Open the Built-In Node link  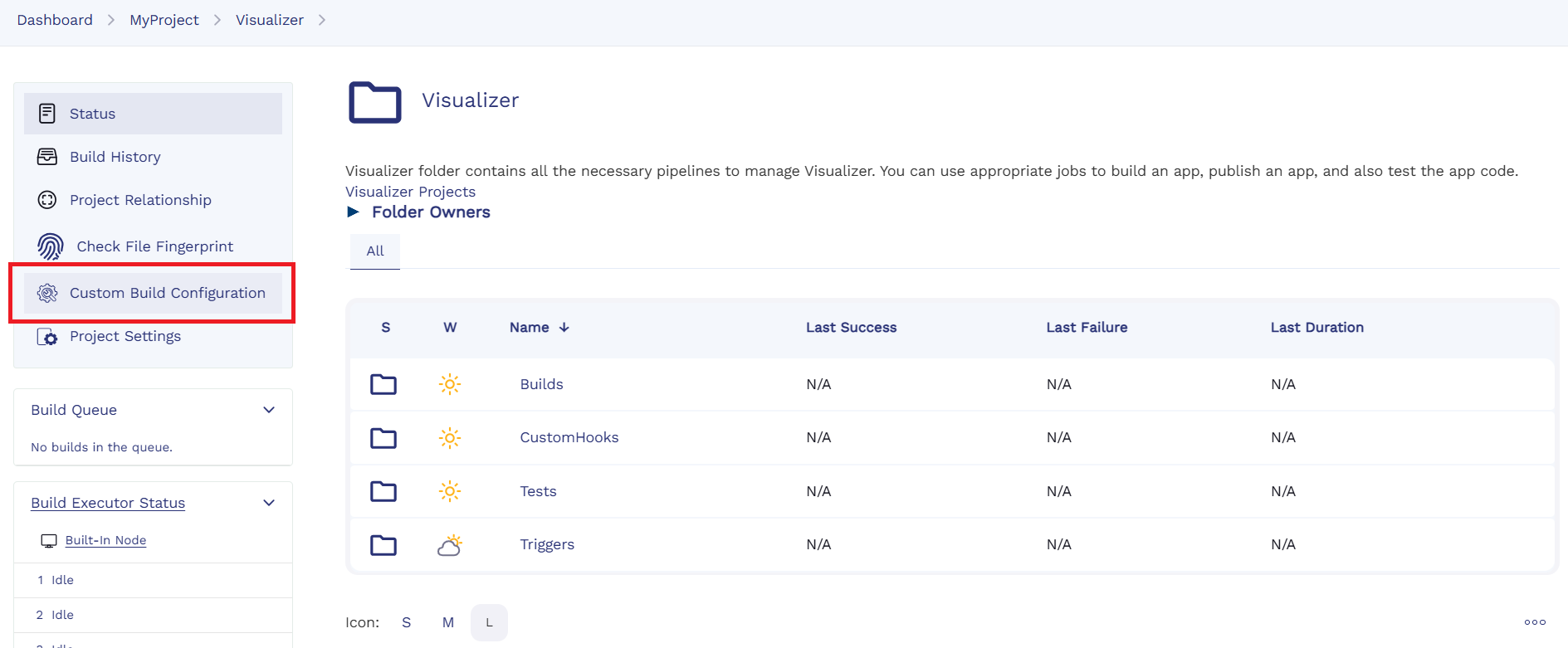(x=106, y=540)
